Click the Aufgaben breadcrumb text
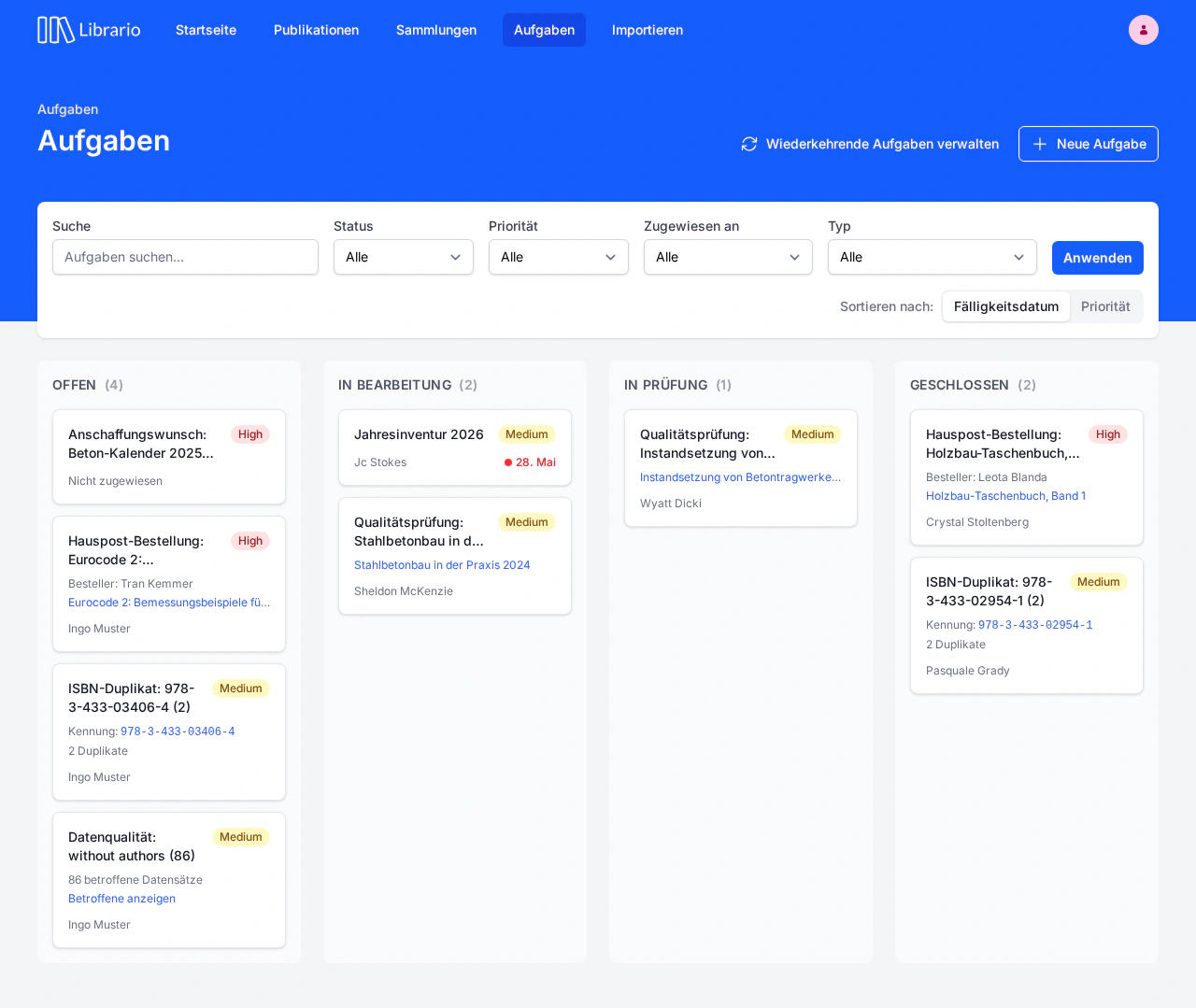This screenshot has height=1008, width=1196. tap(67, 109)
